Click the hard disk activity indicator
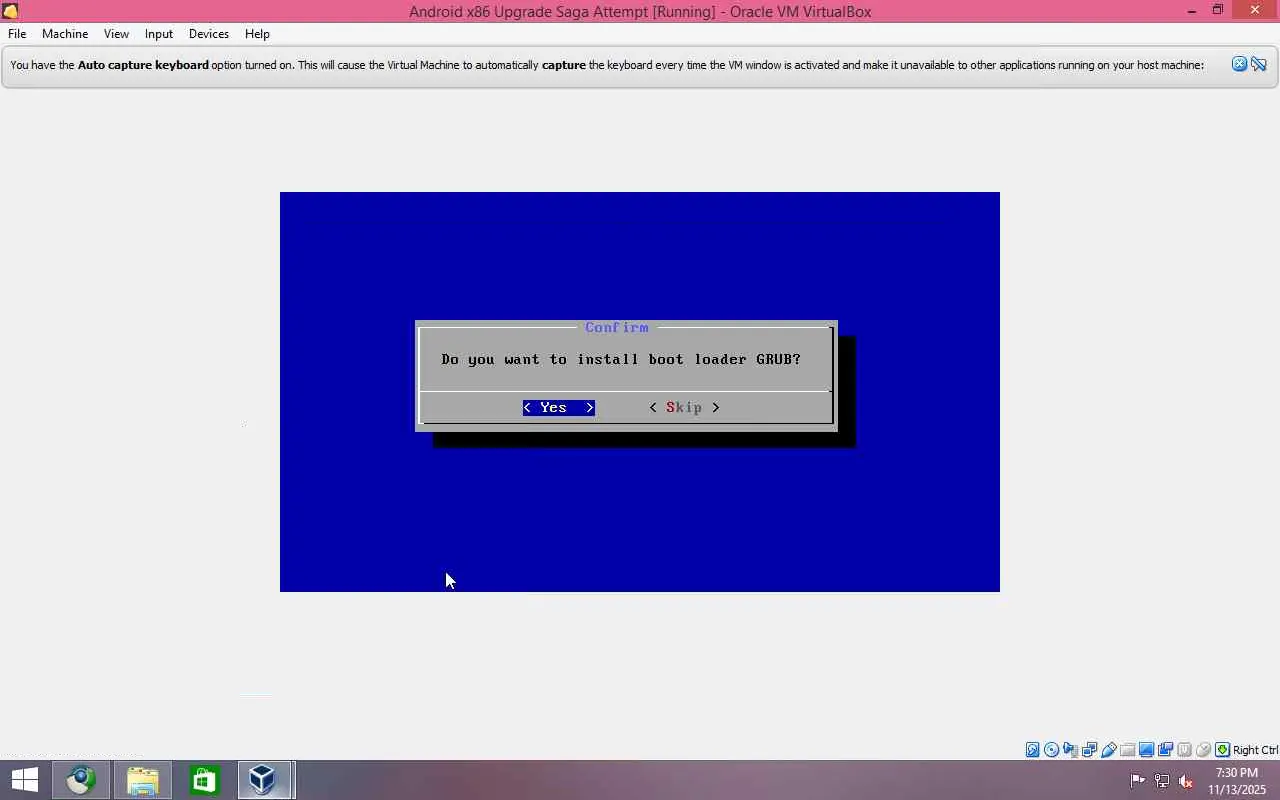 (1032, 750)
